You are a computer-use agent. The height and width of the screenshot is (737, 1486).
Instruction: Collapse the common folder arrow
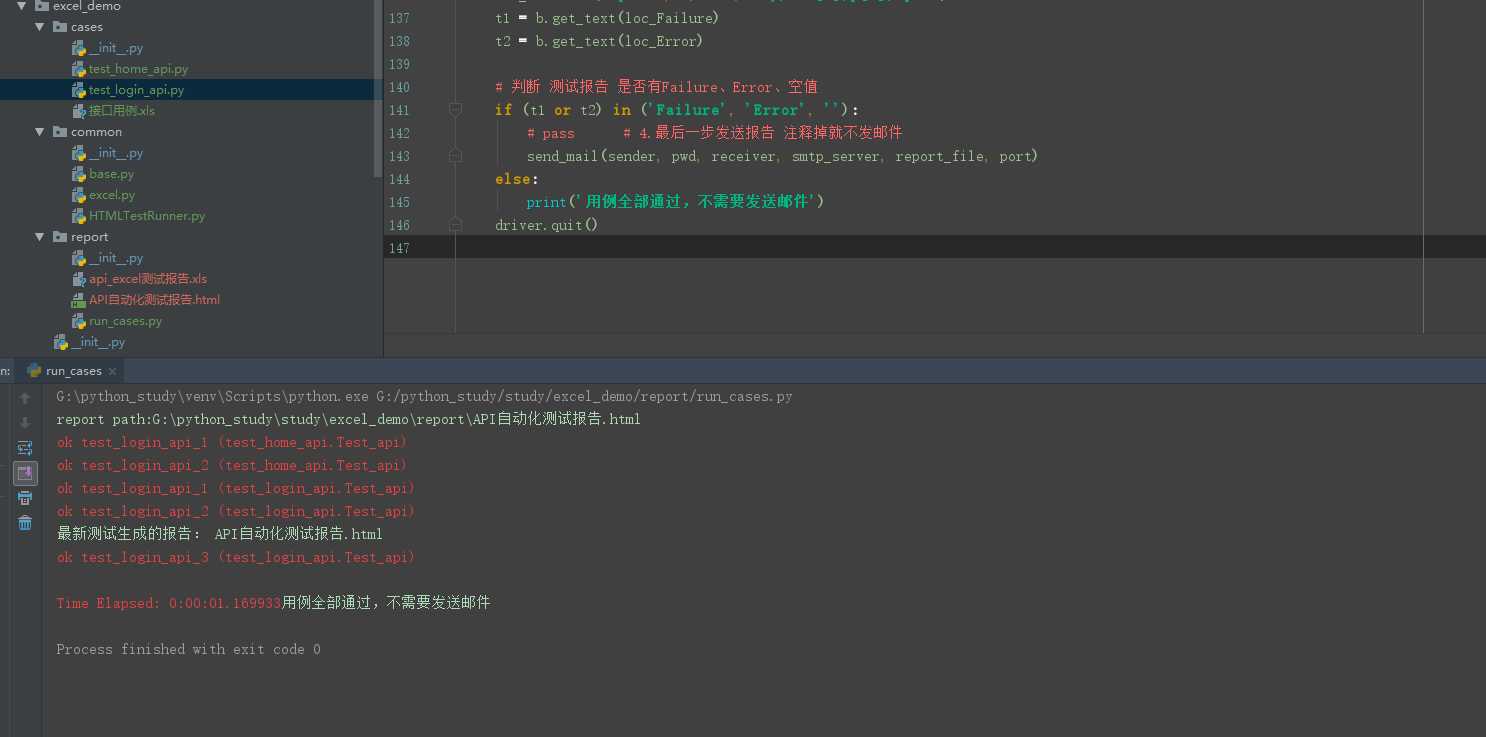(x=39, y=132)
